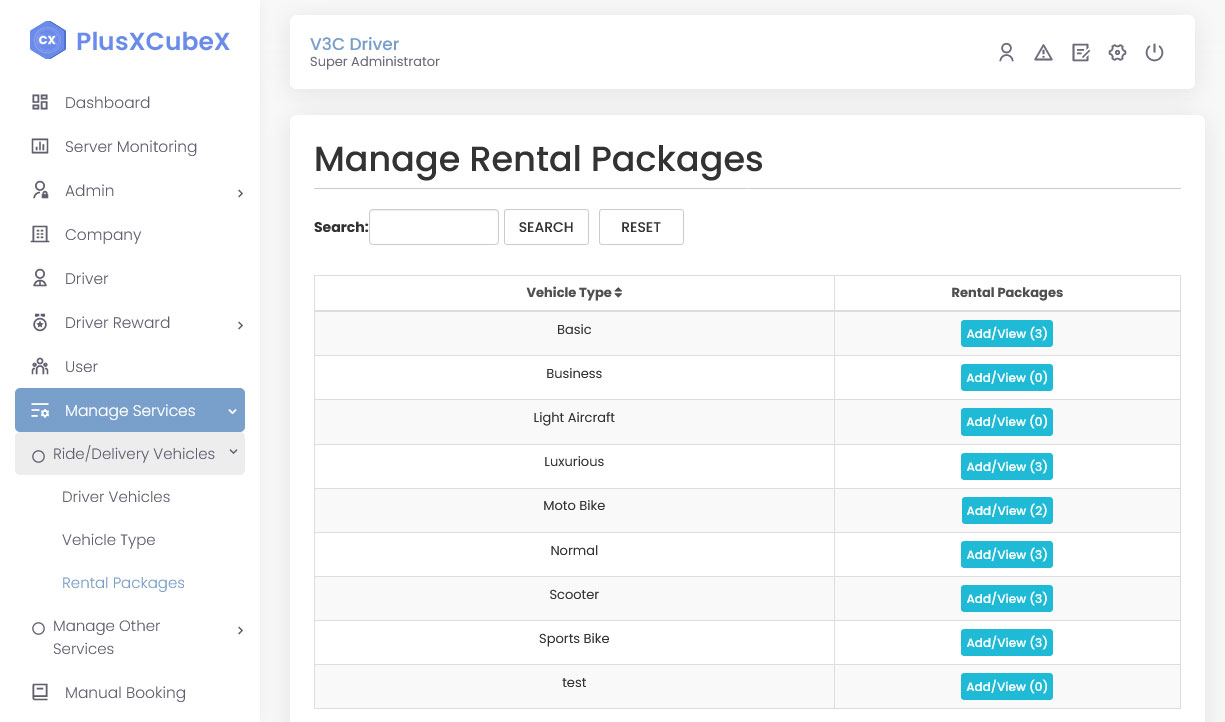Click Add/View (0) for Business
Image resolution: width=1225 pixels, height=722 pixels.
pos(1007,378)
